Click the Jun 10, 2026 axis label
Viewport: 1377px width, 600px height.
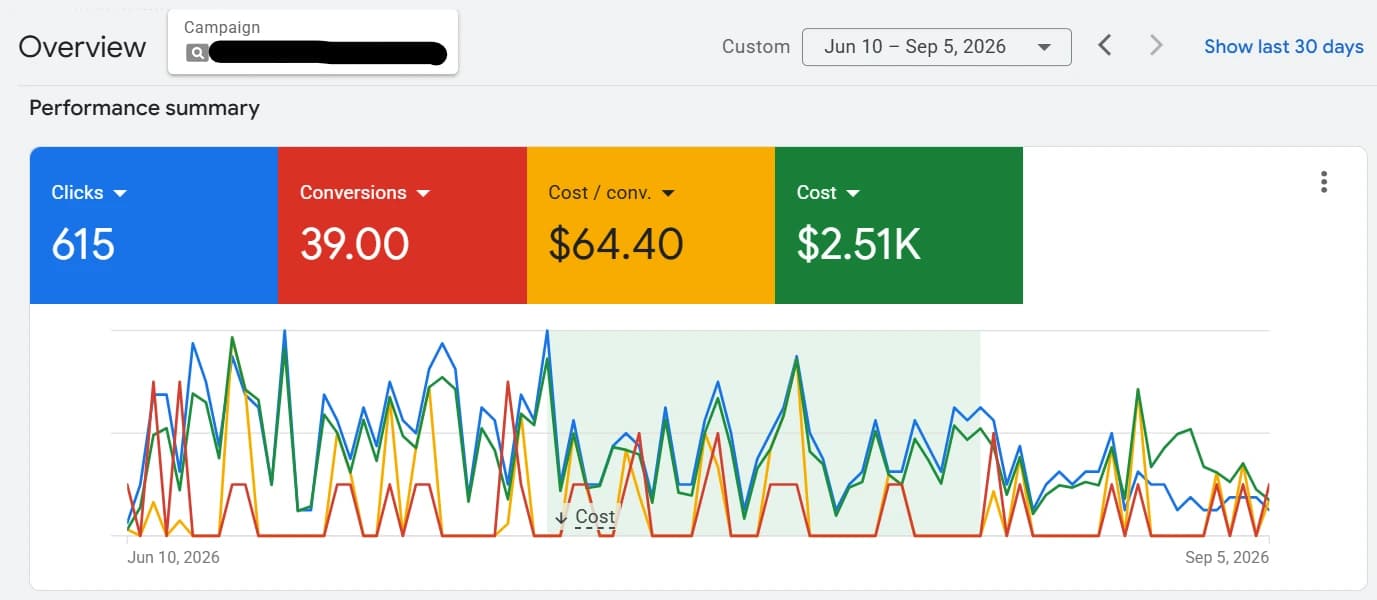click(x=173, y=557)
